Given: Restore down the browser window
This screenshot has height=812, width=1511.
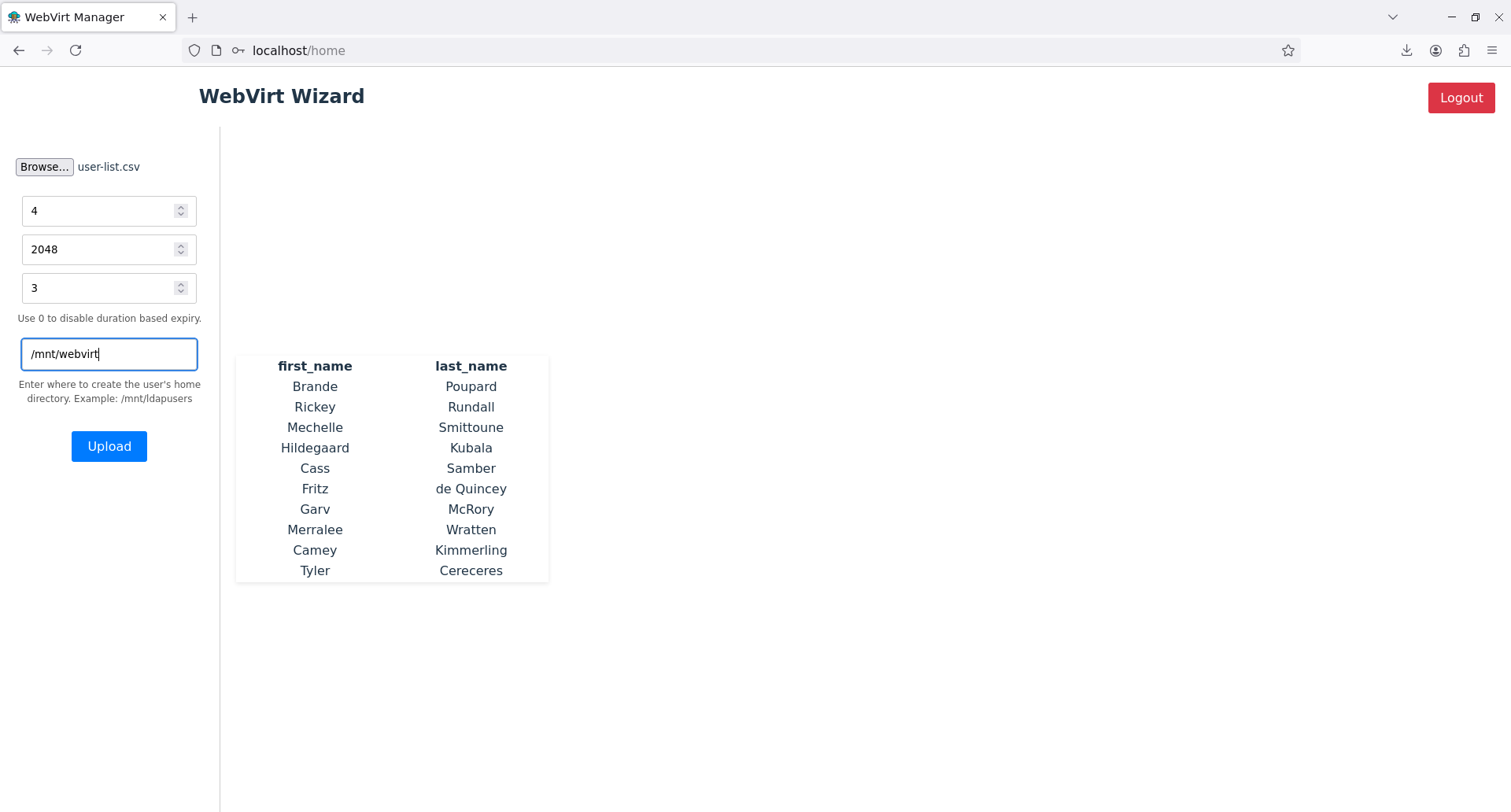Looking at the screenshot, I should [x=1476, y=17].
